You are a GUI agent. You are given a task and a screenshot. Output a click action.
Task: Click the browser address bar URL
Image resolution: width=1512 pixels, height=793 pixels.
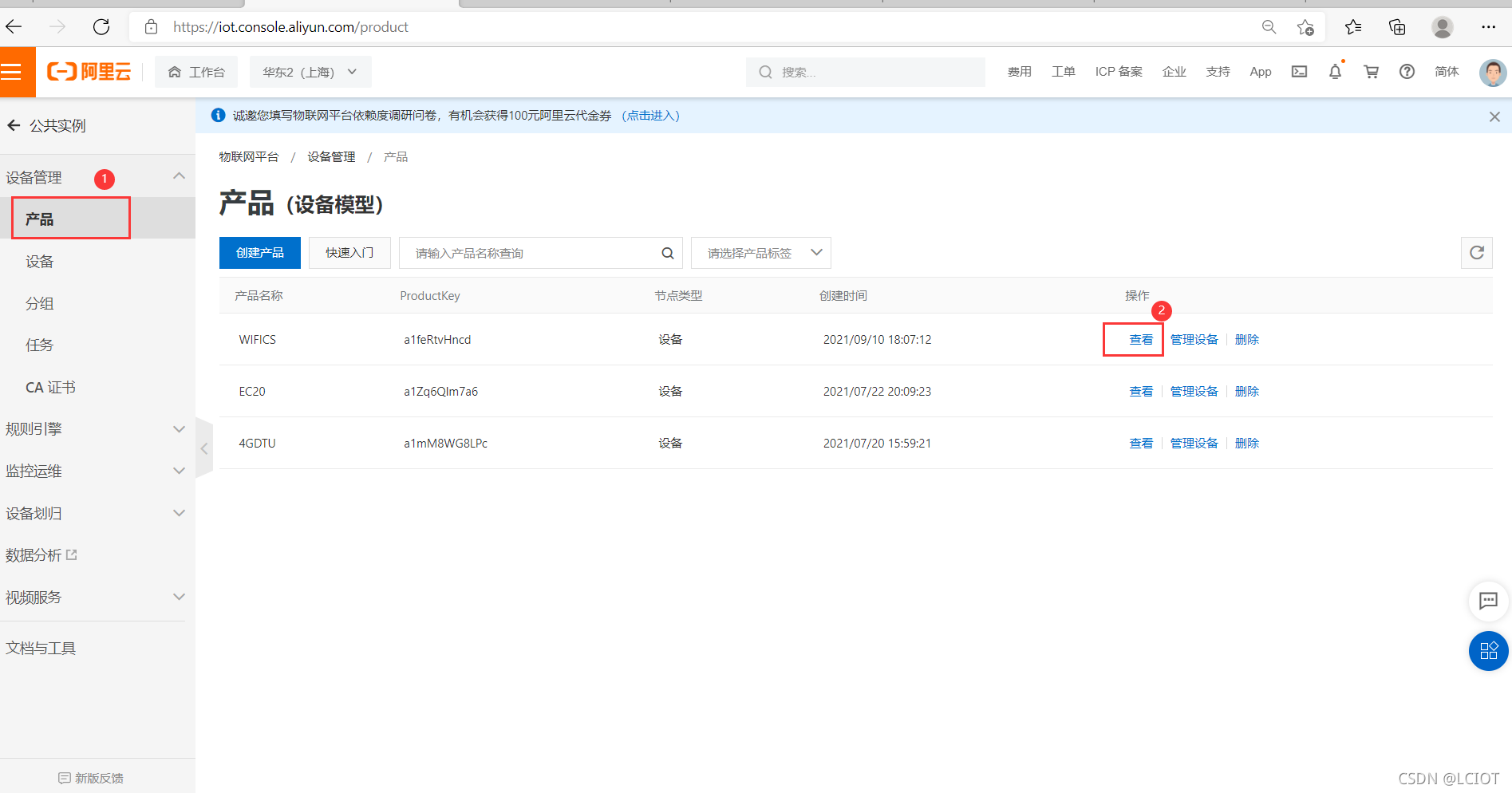291,27
